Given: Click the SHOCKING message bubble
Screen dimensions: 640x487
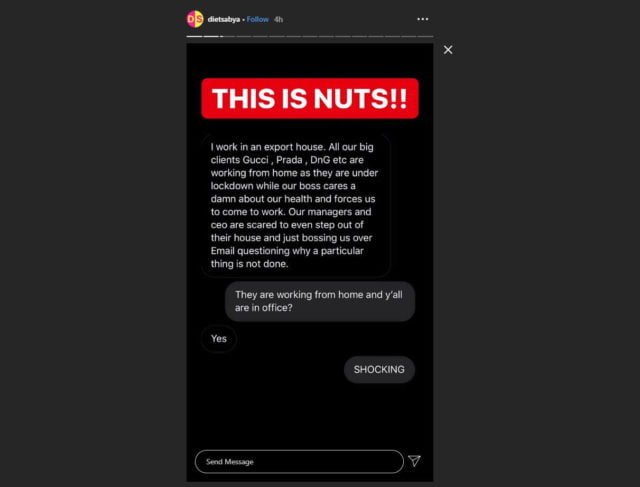Looking at the screenshot, I should (379, 370).
